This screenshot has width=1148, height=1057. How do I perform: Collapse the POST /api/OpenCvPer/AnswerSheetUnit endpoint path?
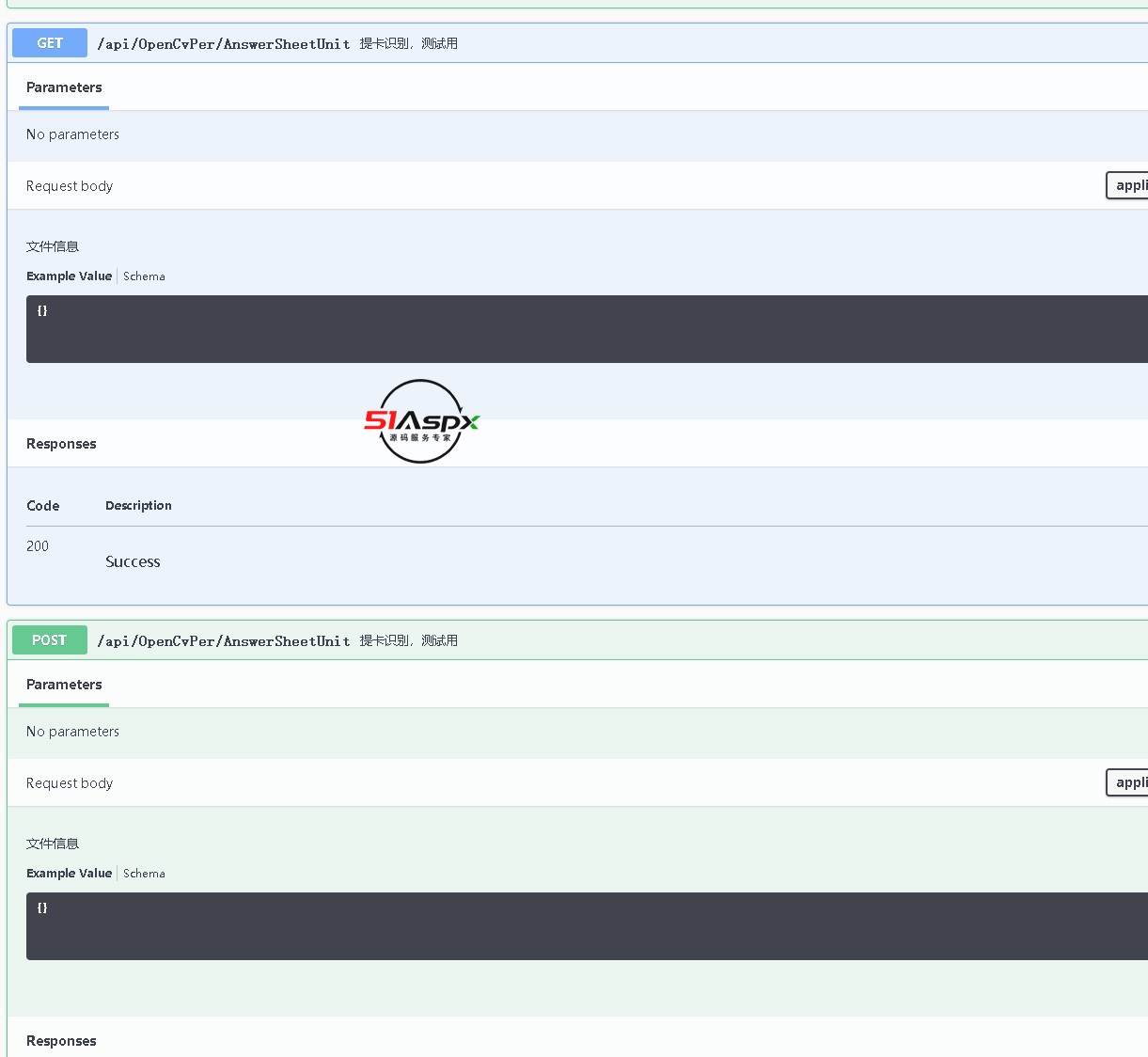click(x=224, y=641)
